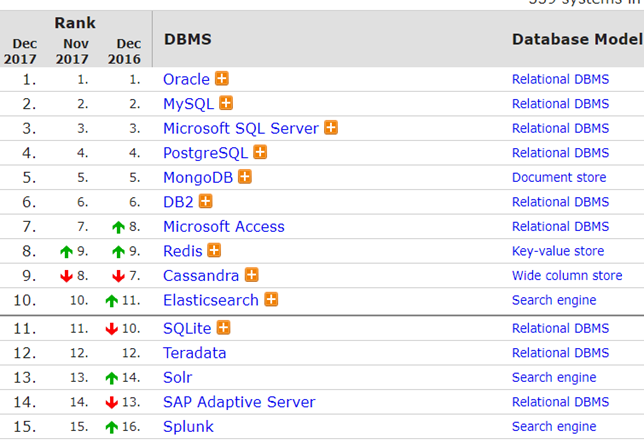Click Dec 2016 rank 8. in Microsoft Access row

[x=134, y=227]
